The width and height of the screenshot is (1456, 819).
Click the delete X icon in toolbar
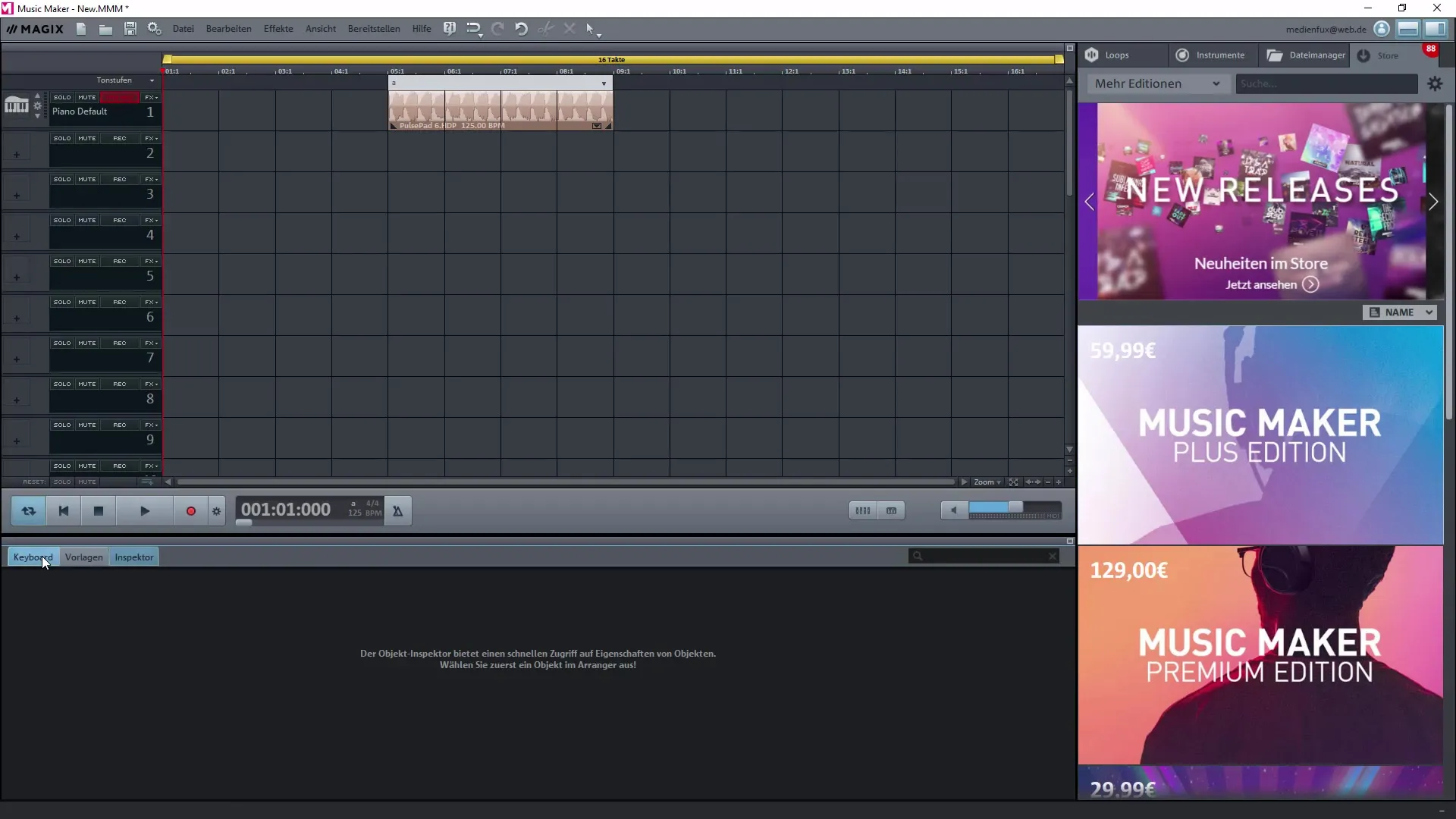click(570, 29)
